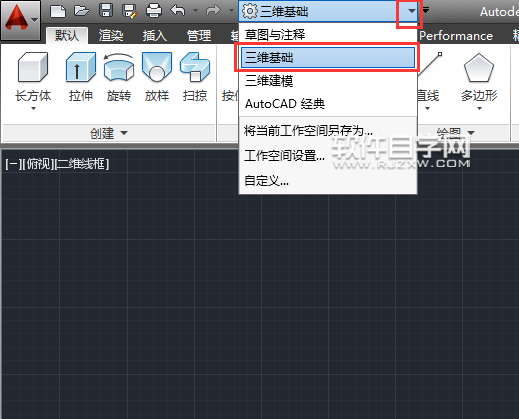
Task: Select the Sweep (扫掠) tool
Action: pos(195,77)
